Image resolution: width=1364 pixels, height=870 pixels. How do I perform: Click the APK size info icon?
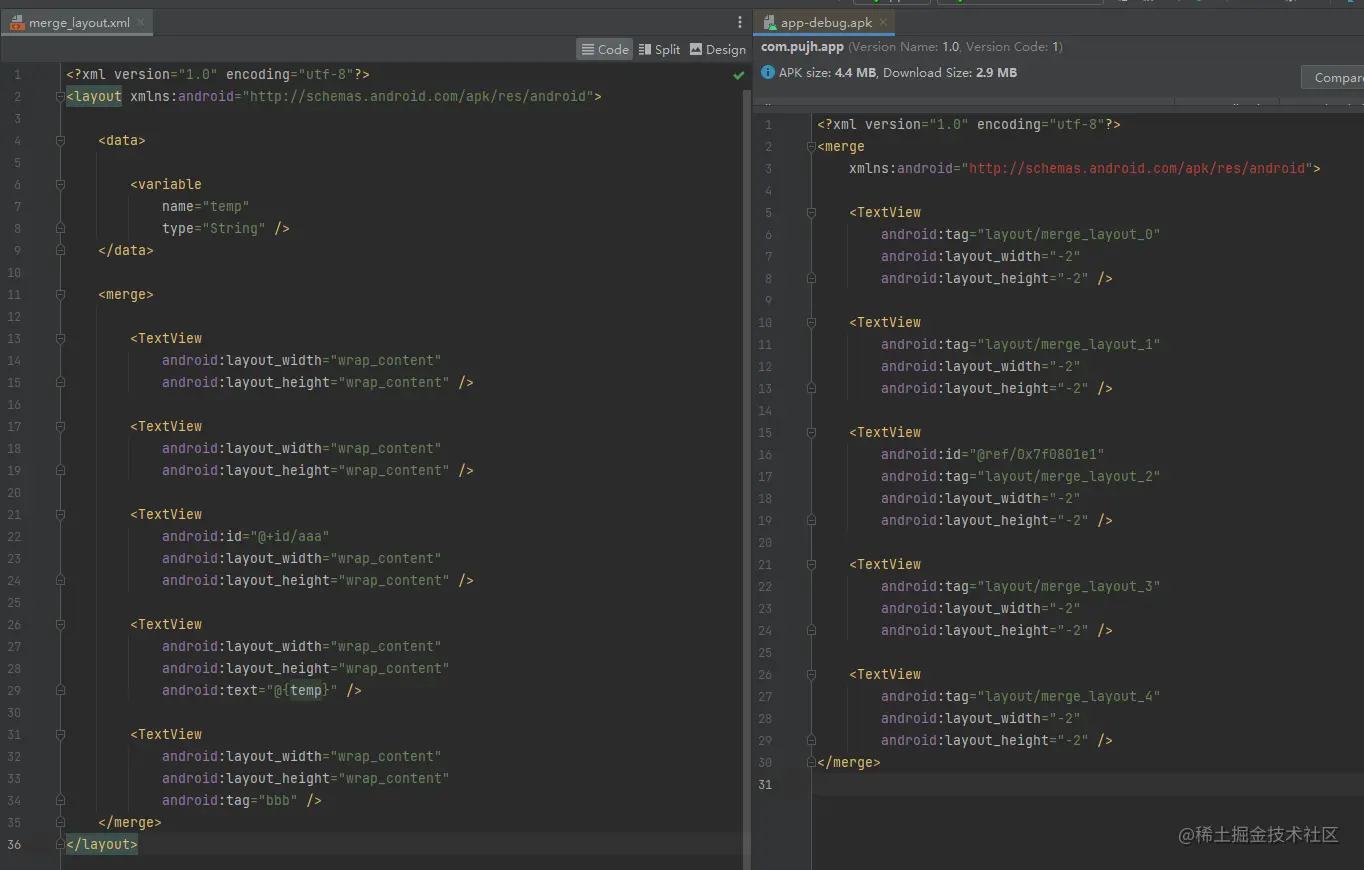pos(768,73)
